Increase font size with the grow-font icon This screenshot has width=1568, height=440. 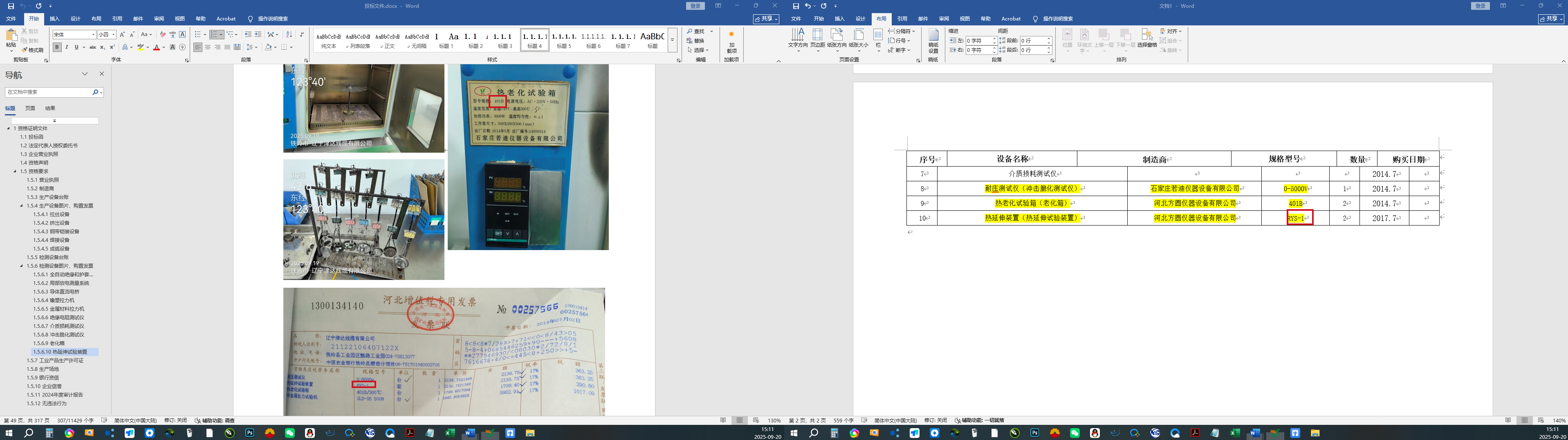[122, 35]
